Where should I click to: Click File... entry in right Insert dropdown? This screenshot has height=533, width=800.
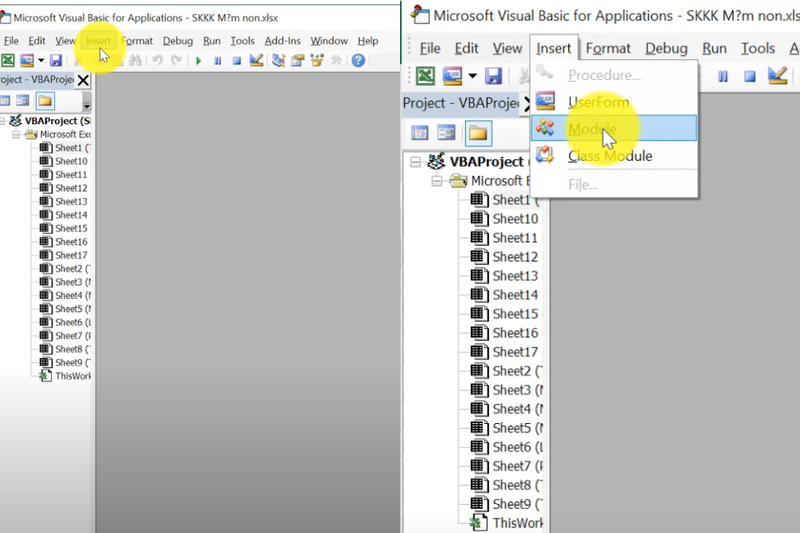(x=614, y=185)
